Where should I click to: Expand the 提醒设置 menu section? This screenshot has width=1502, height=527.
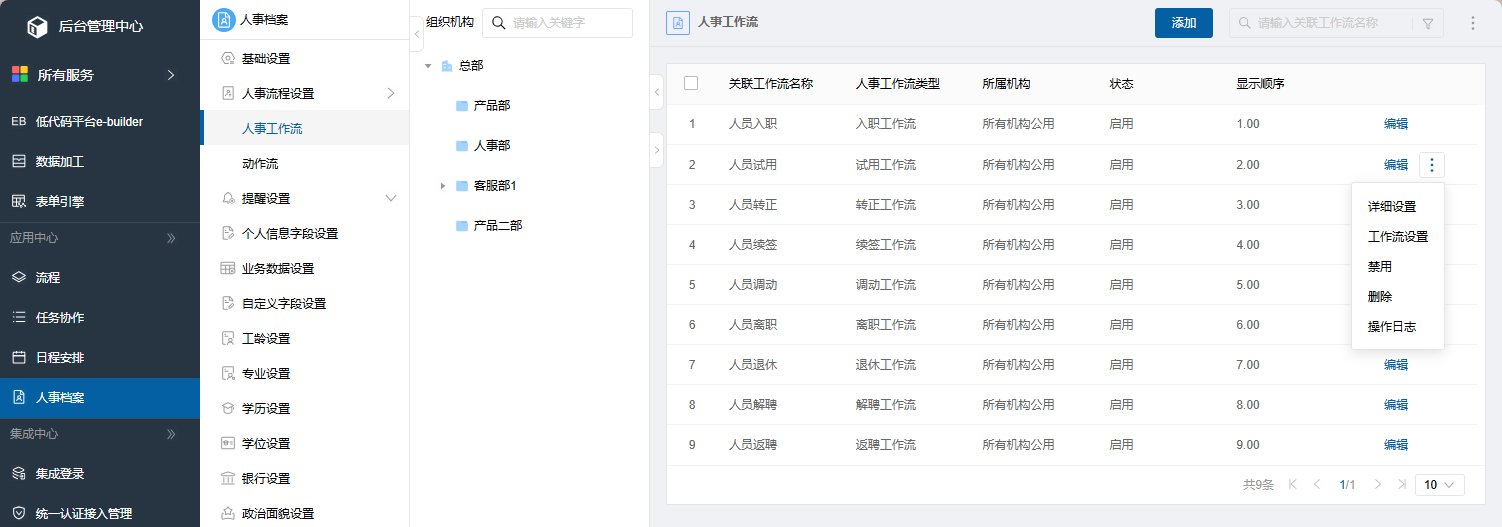click(391, 198)
